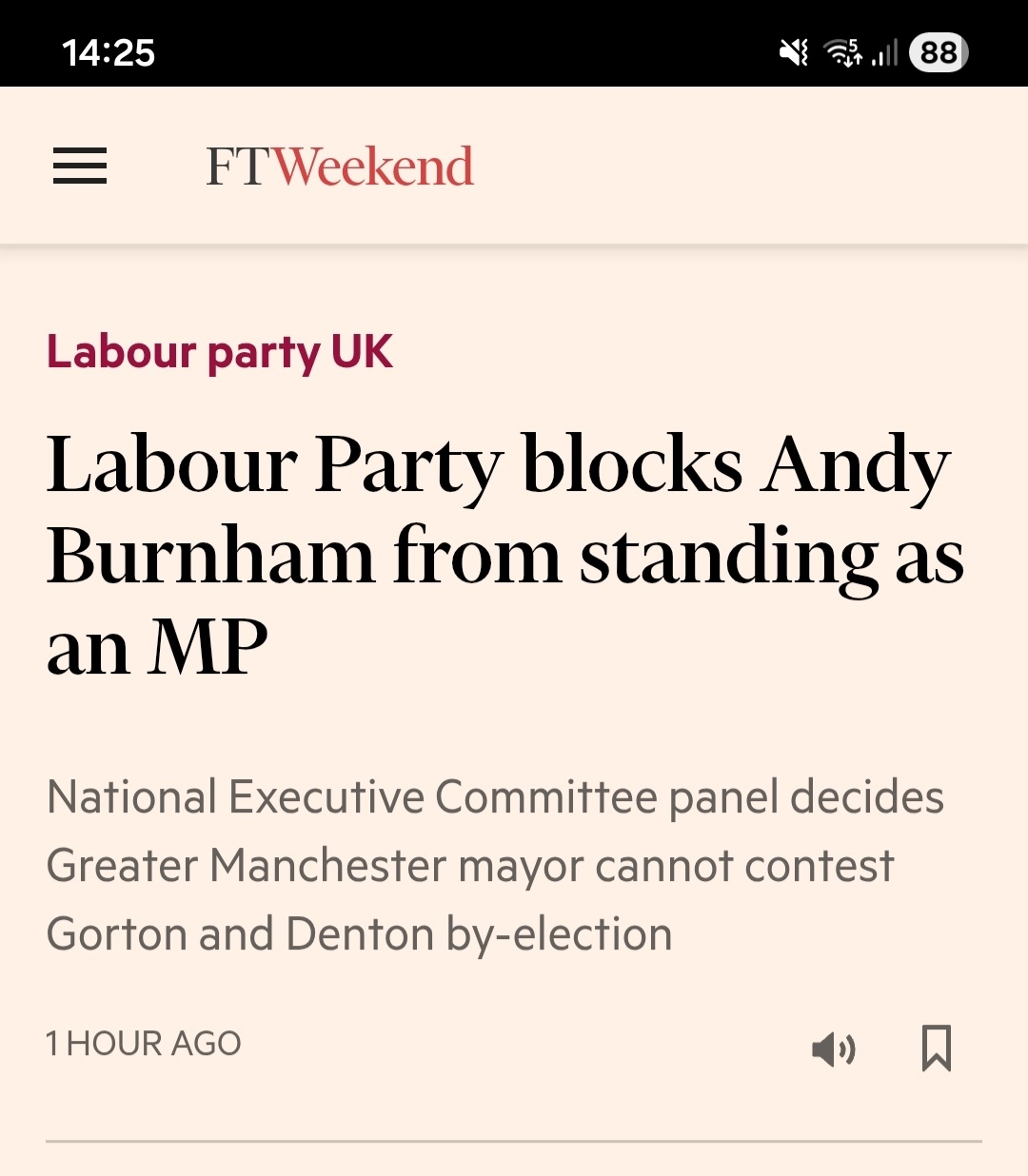Image resolution: width=1028 pixels, height=1176 pixels.
Task: Tap the silent mode icon in status bar
Action: (x=793, y=53)
